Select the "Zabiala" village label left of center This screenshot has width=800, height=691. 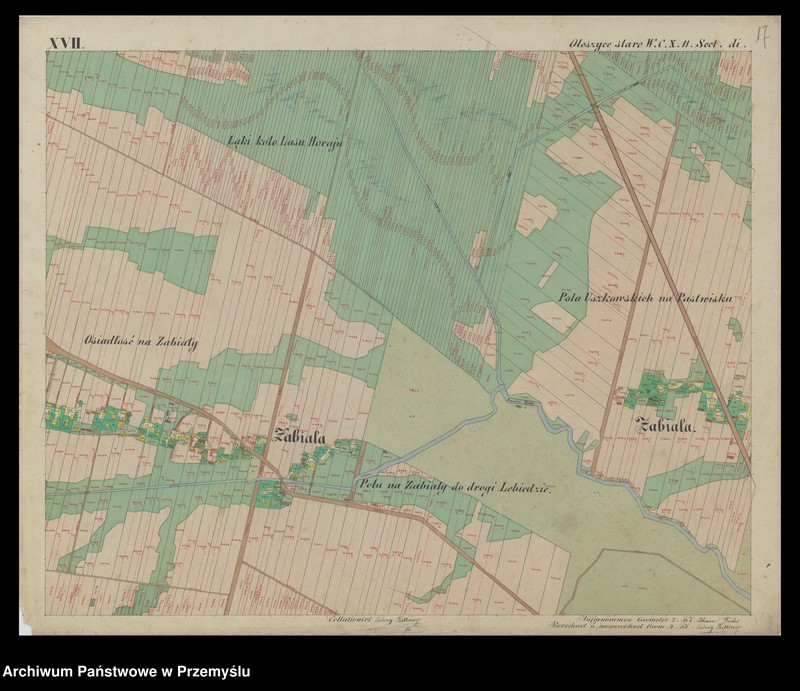point(297,436)
